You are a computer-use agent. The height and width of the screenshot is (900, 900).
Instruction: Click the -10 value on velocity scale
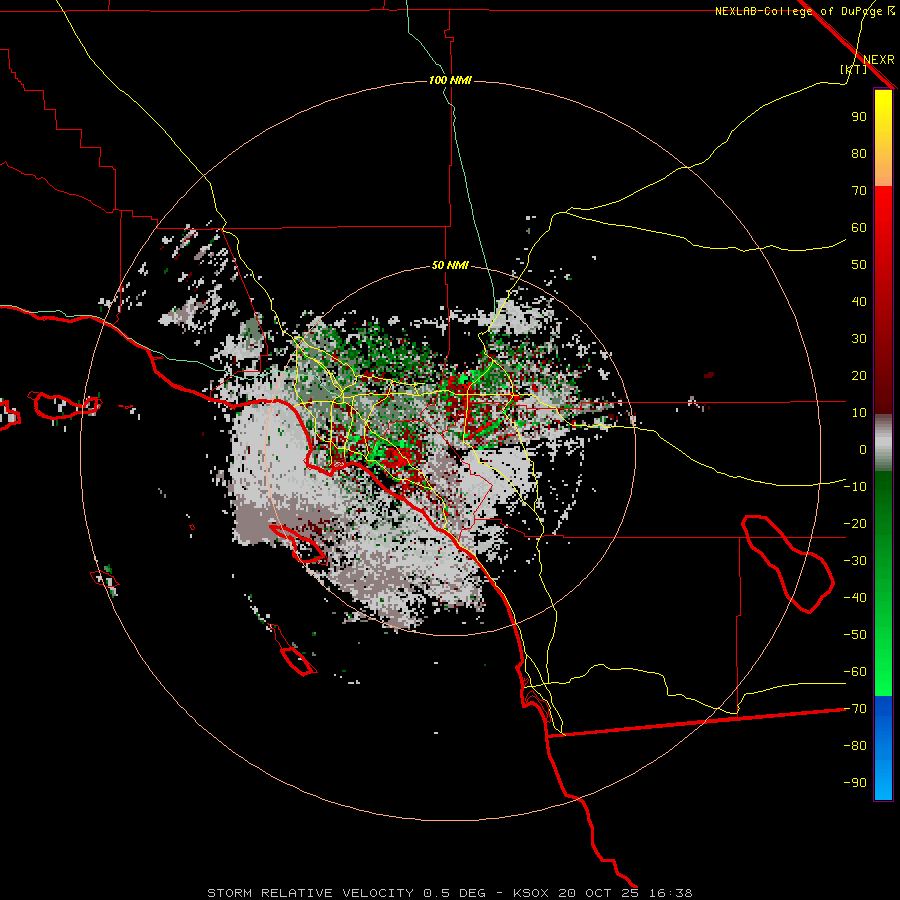point(855,487)
